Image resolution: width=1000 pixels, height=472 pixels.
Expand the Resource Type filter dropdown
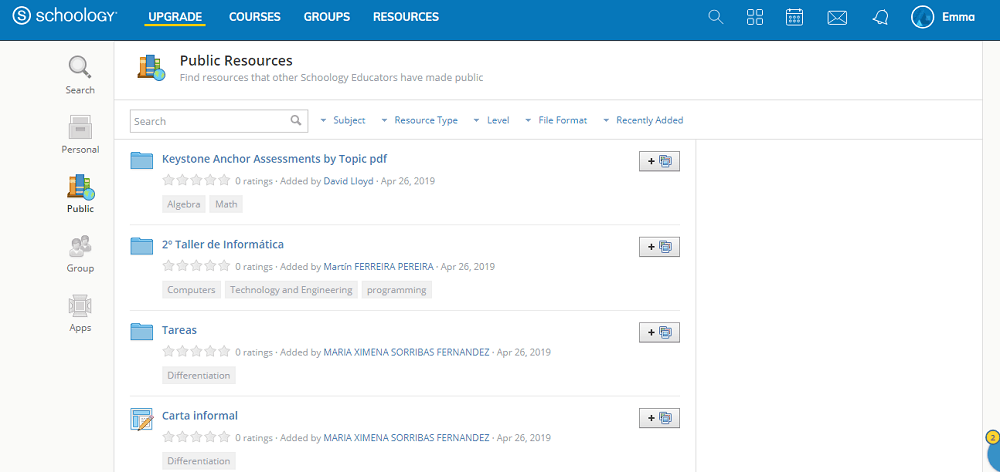419,120
